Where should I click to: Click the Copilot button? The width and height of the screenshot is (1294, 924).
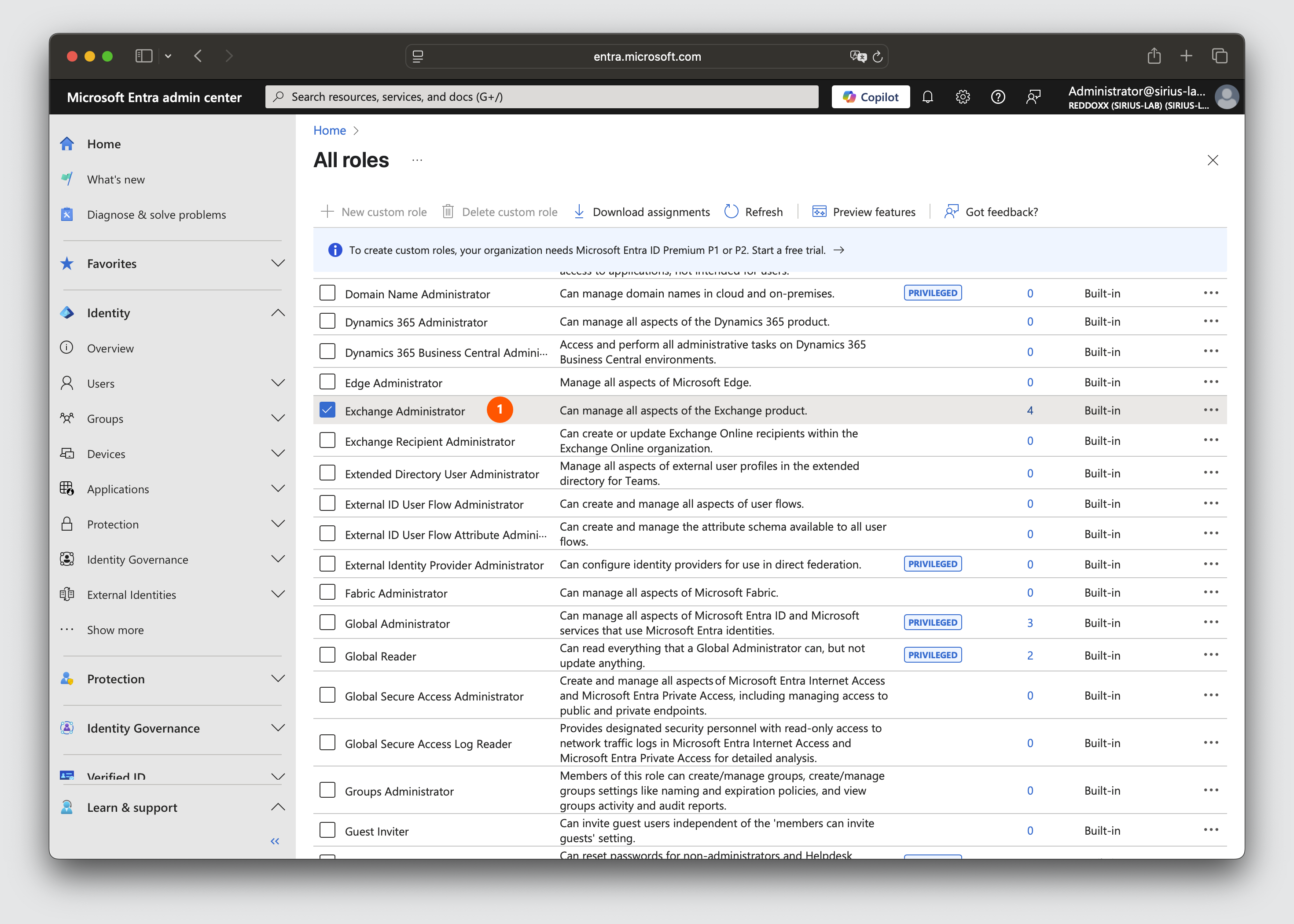tap(871, 97)
